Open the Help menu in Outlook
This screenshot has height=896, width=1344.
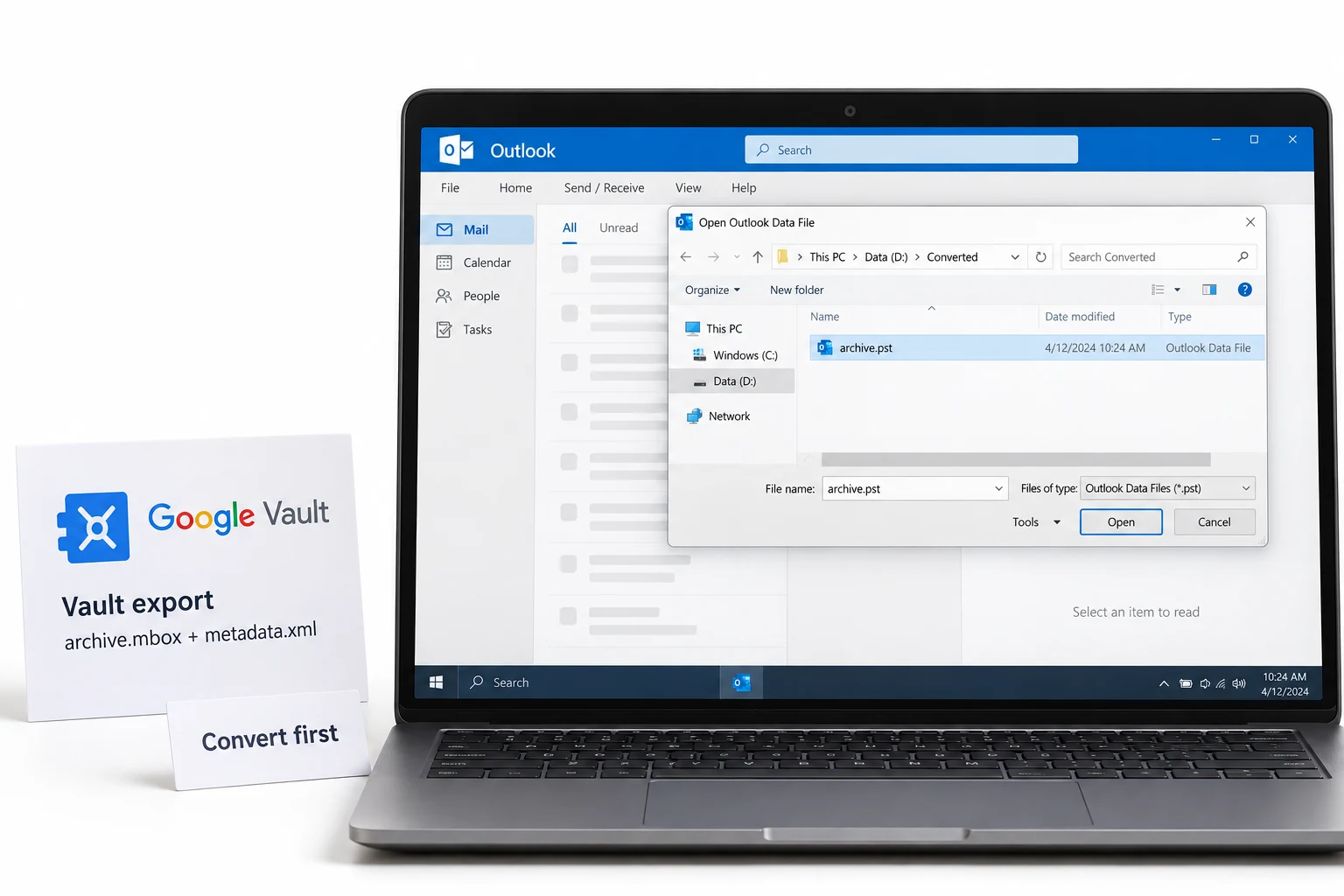(x=744, y=188)
